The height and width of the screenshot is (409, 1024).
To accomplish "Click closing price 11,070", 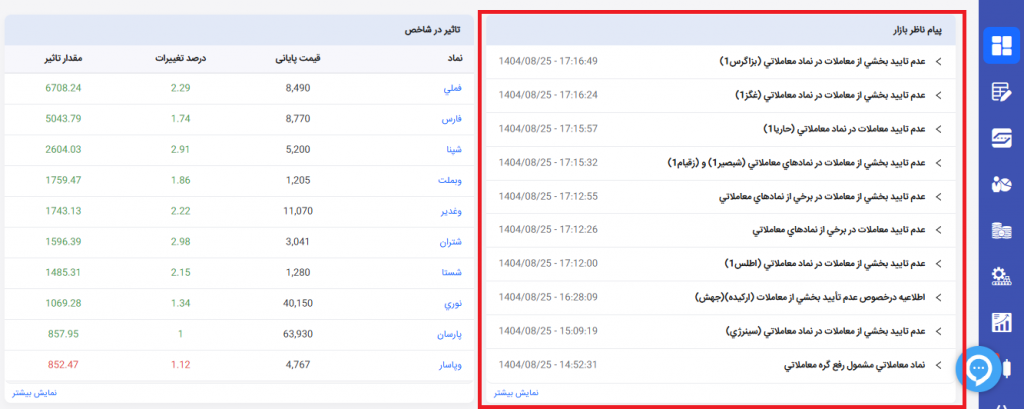I will click(298, 211).
